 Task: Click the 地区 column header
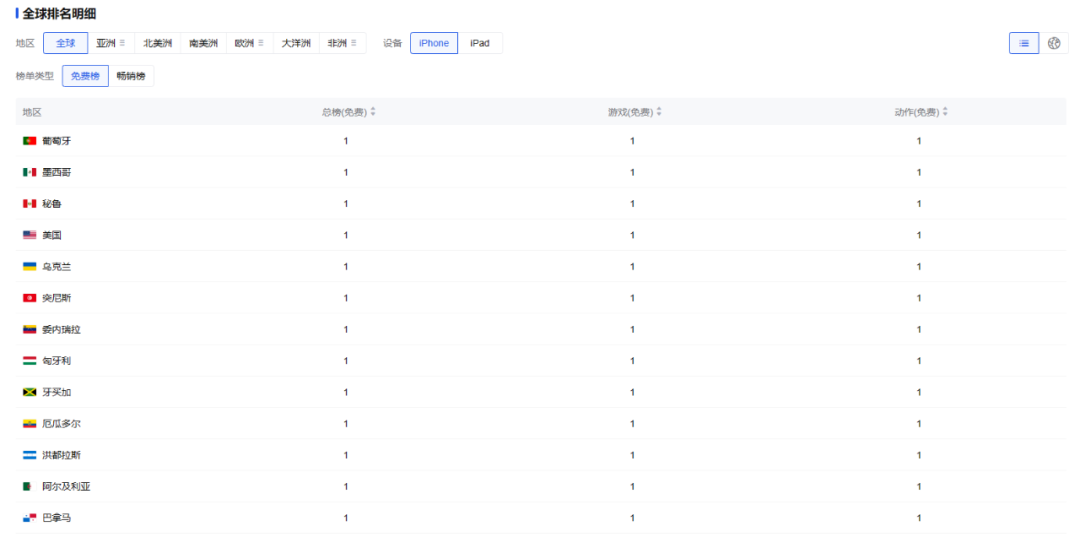pyautogui.click(x=32, y=112)
